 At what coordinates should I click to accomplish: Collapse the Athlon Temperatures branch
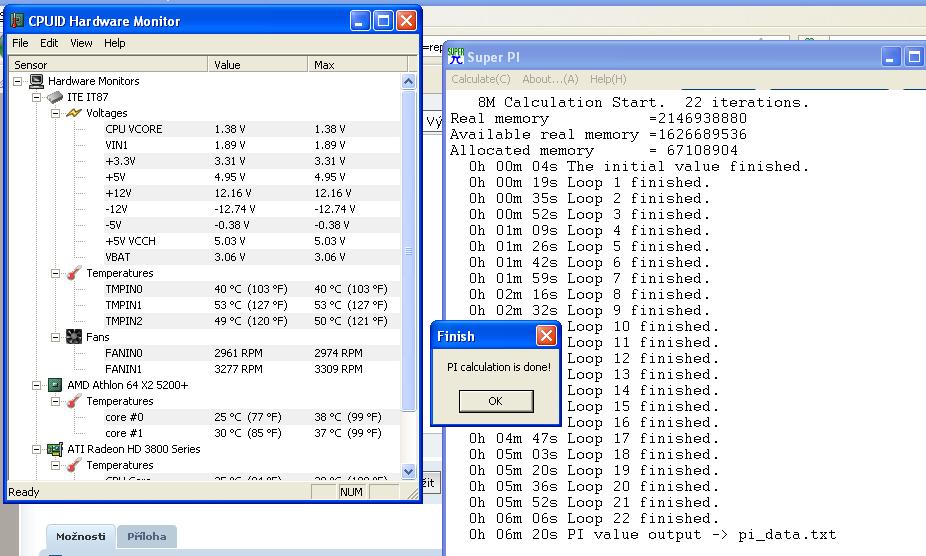click(x=56, y=401)
